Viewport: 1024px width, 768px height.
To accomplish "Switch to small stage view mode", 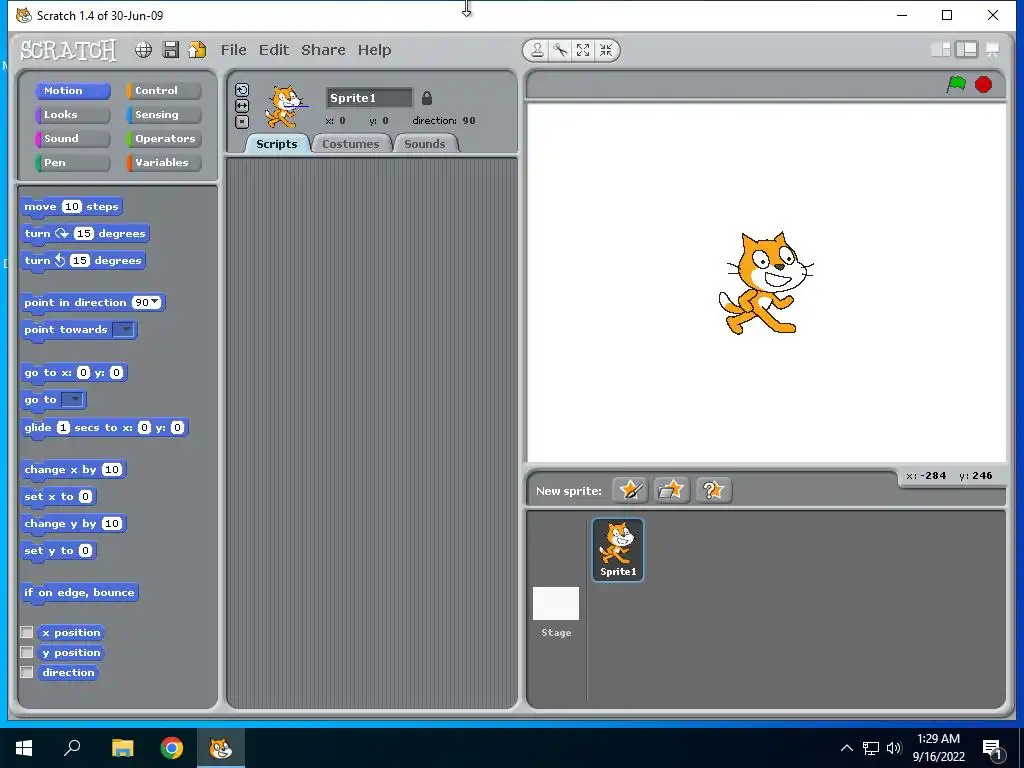I will point(940,50).
